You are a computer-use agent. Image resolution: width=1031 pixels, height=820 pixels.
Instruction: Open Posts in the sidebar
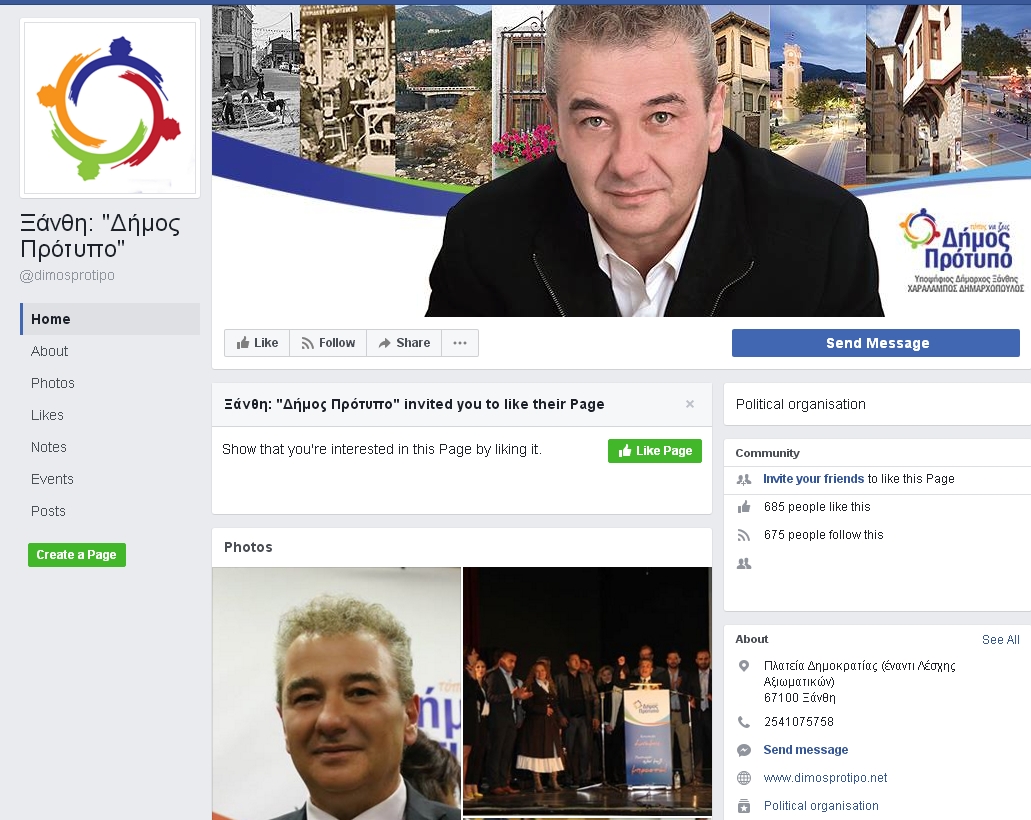[48, 511]
